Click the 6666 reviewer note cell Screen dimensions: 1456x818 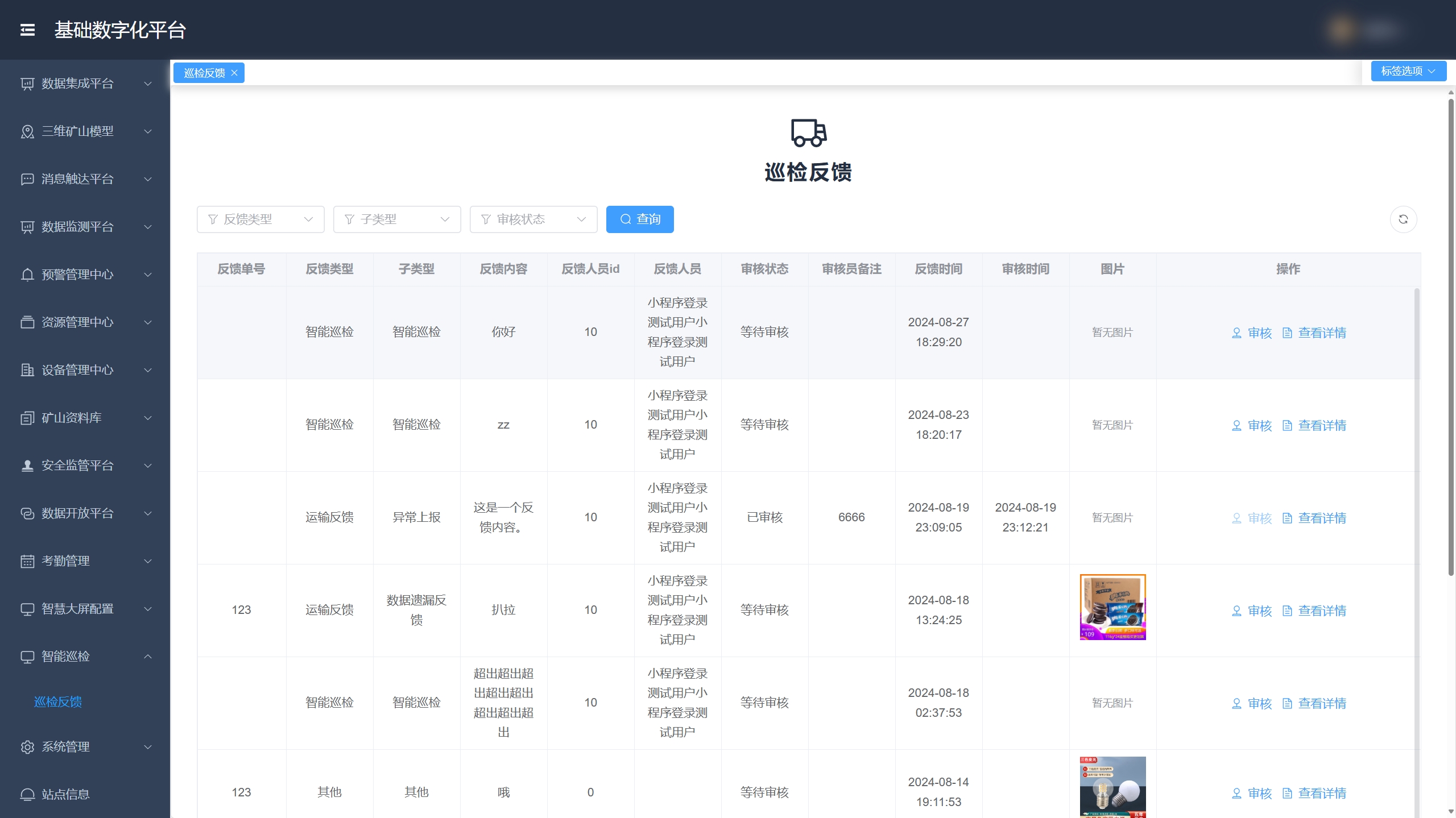tap(851, 518)
